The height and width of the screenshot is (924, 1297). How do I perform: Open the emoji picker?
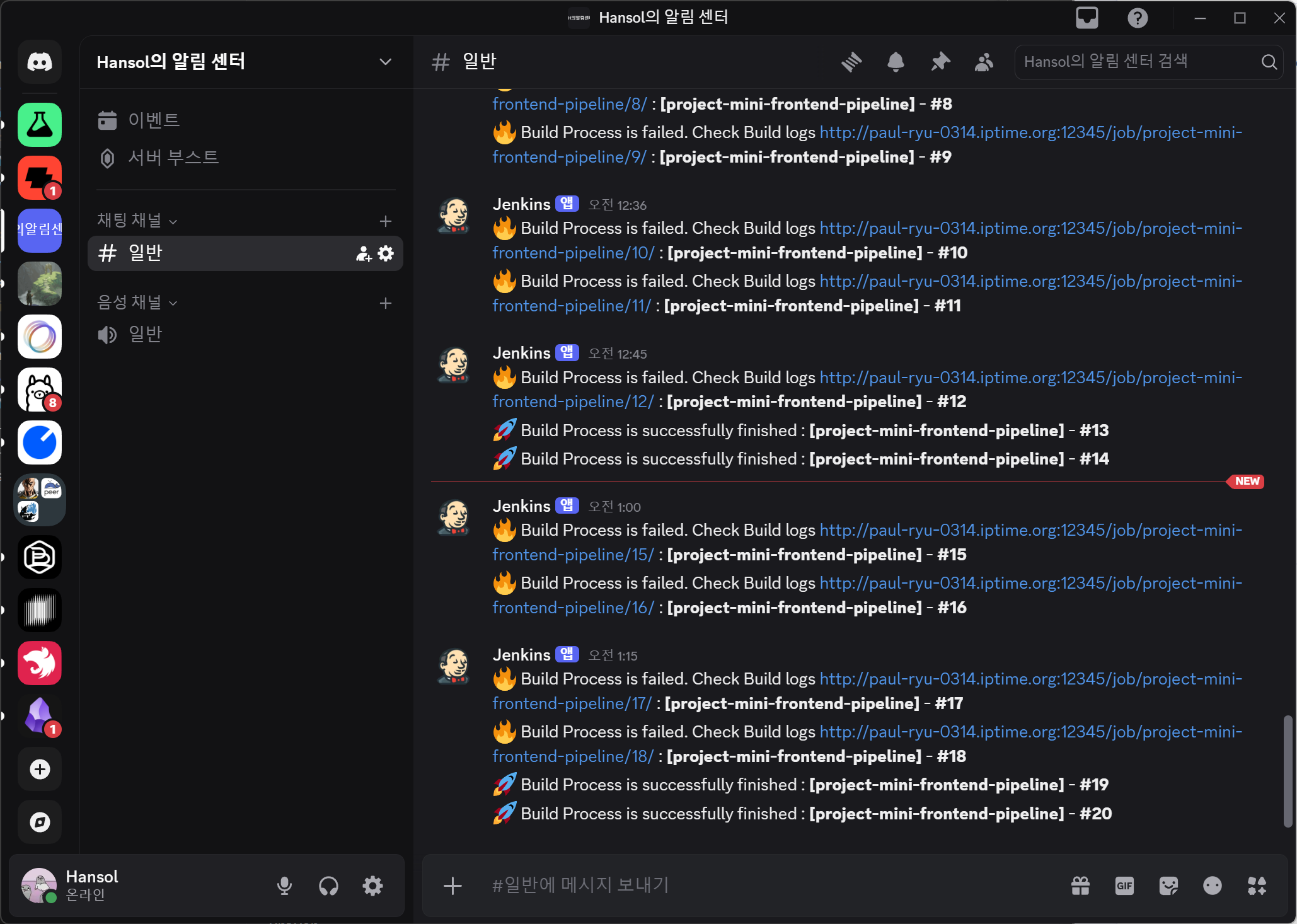point(1212,886)
